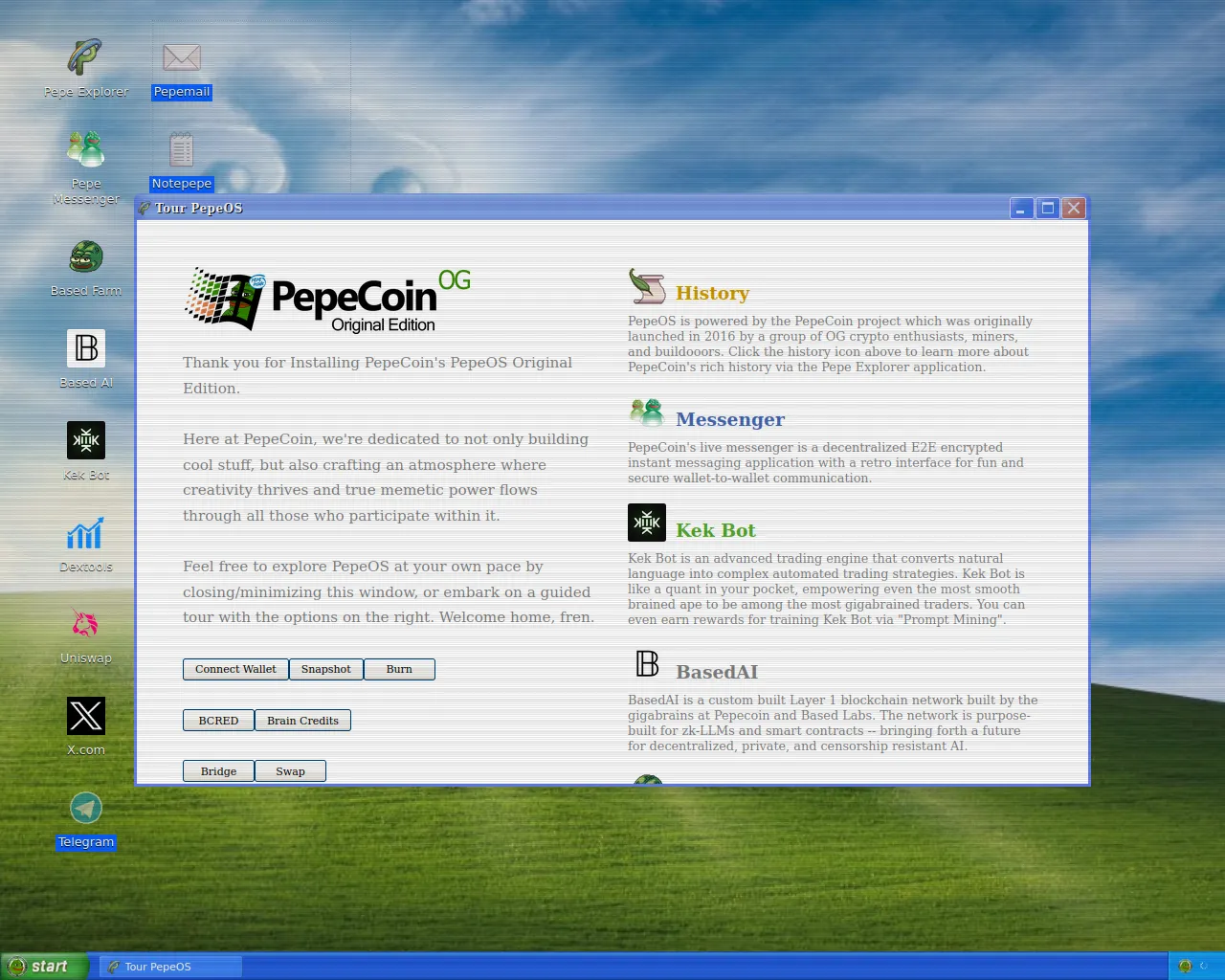Click the Messenger people icon in the tour
This screenshot has width=1225, height=980.
[x=647, y=412]
